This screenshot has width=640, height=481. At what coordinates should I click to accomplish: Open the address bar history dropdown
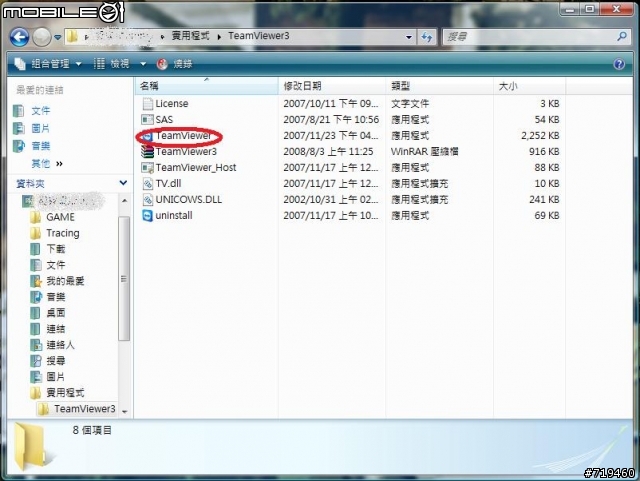[409, 37]
